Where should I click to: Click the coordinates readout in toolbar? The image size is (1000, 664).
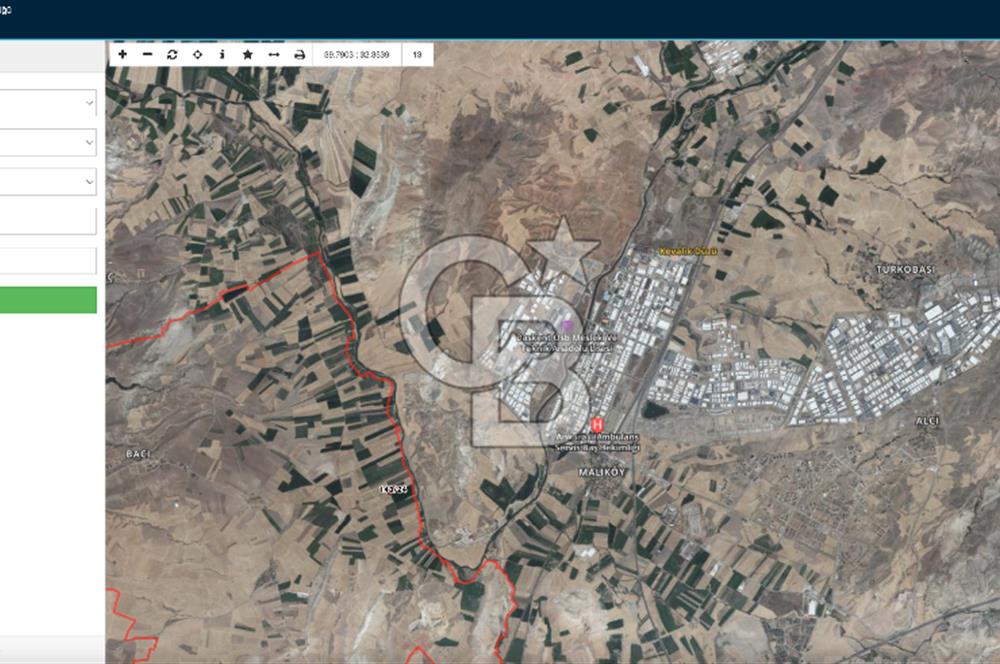tap(356, 54)
